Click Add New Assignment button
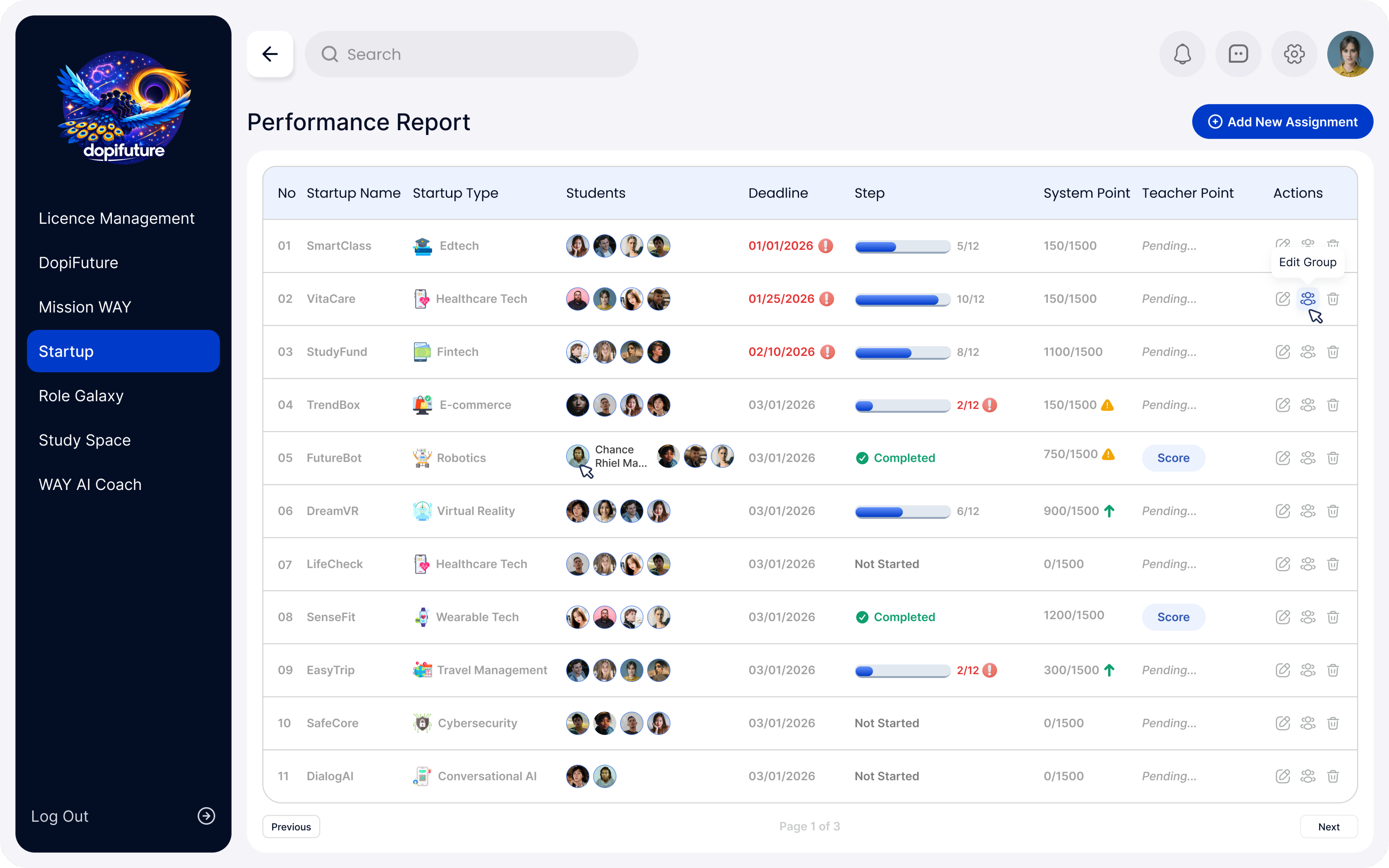 (1282, 122)
